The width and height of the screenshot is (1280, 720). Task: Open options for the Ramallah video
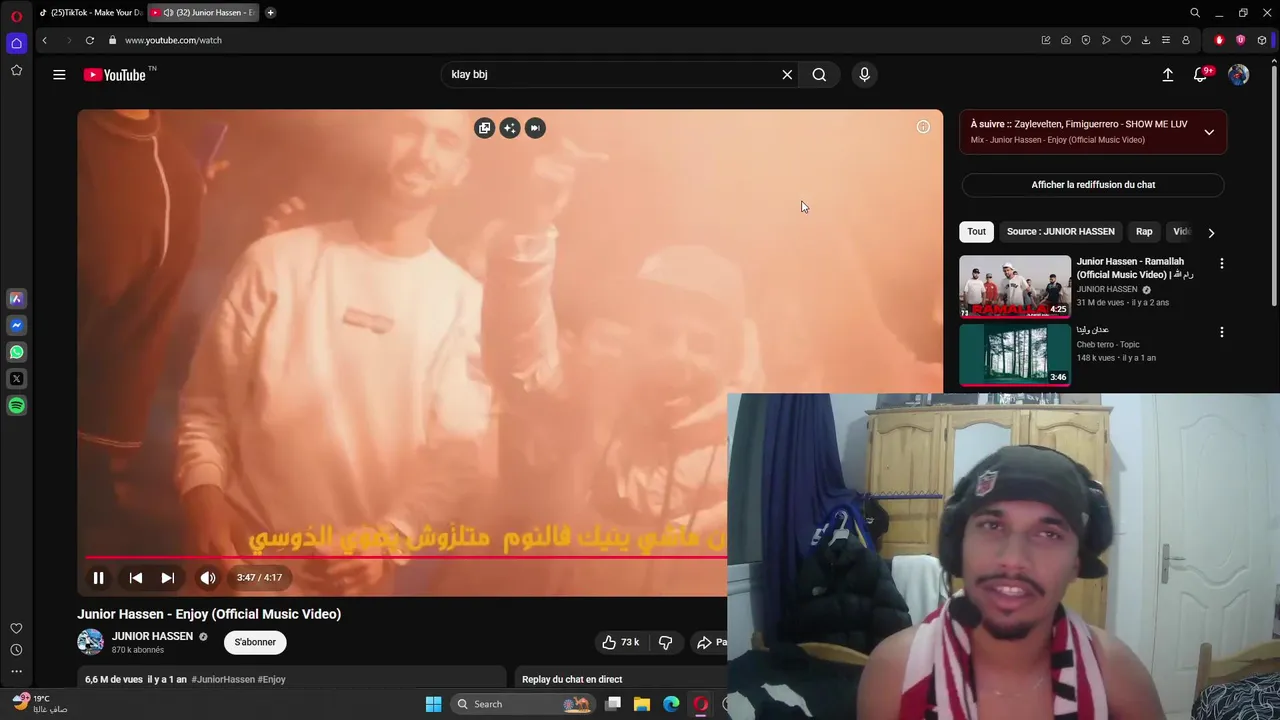tap(1221, 264)
